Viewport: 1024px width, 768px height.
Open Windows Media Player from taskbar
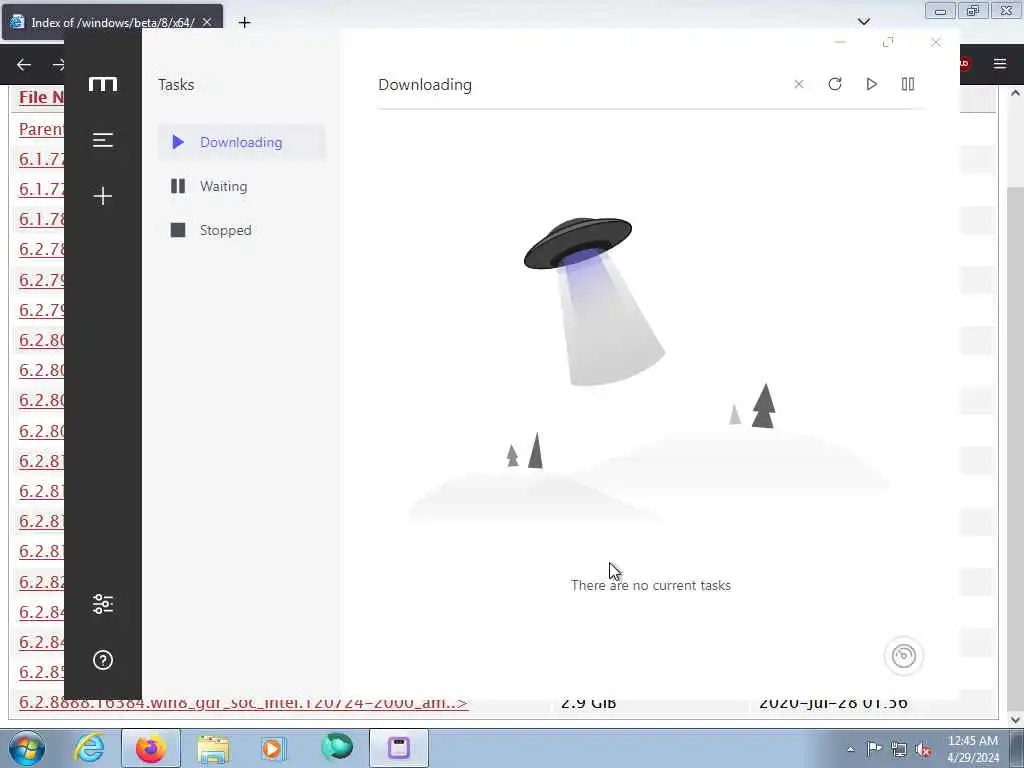click(273, 748)
